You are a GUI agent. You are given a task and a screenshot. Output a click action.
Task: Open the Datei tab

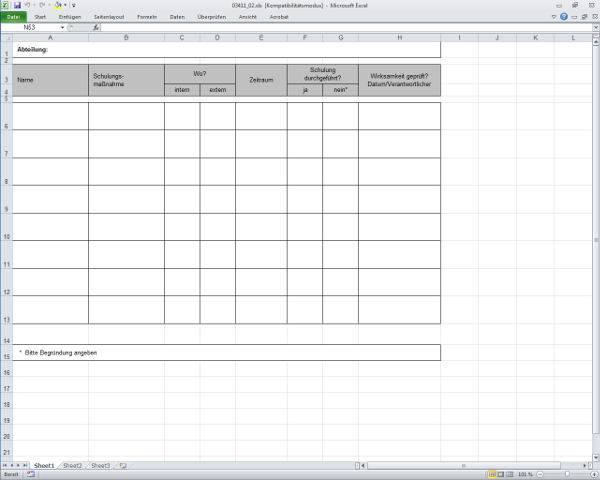pos(14,17)
